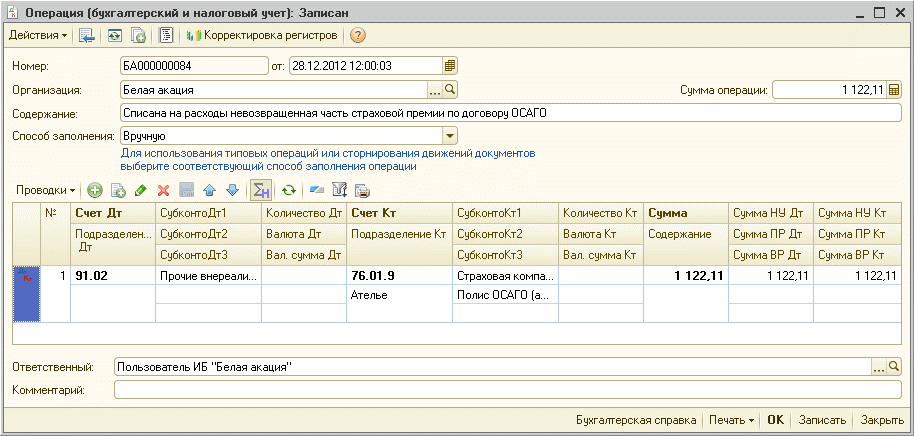The height and width of the screenshot is (436, 914).
Task: Click the green refresh icon in entries toolbar
Action: 289,190
